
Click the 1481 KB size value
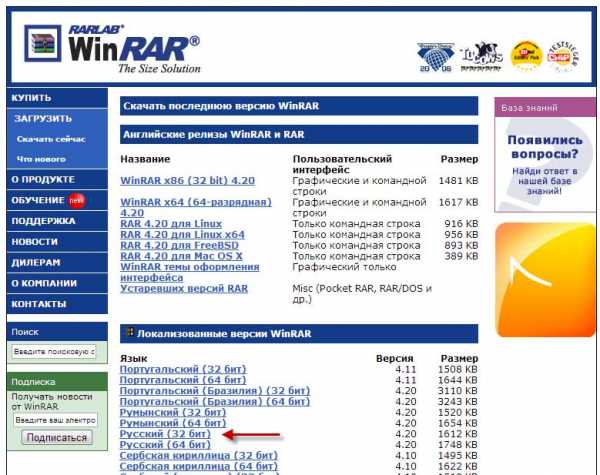(458, 181)
